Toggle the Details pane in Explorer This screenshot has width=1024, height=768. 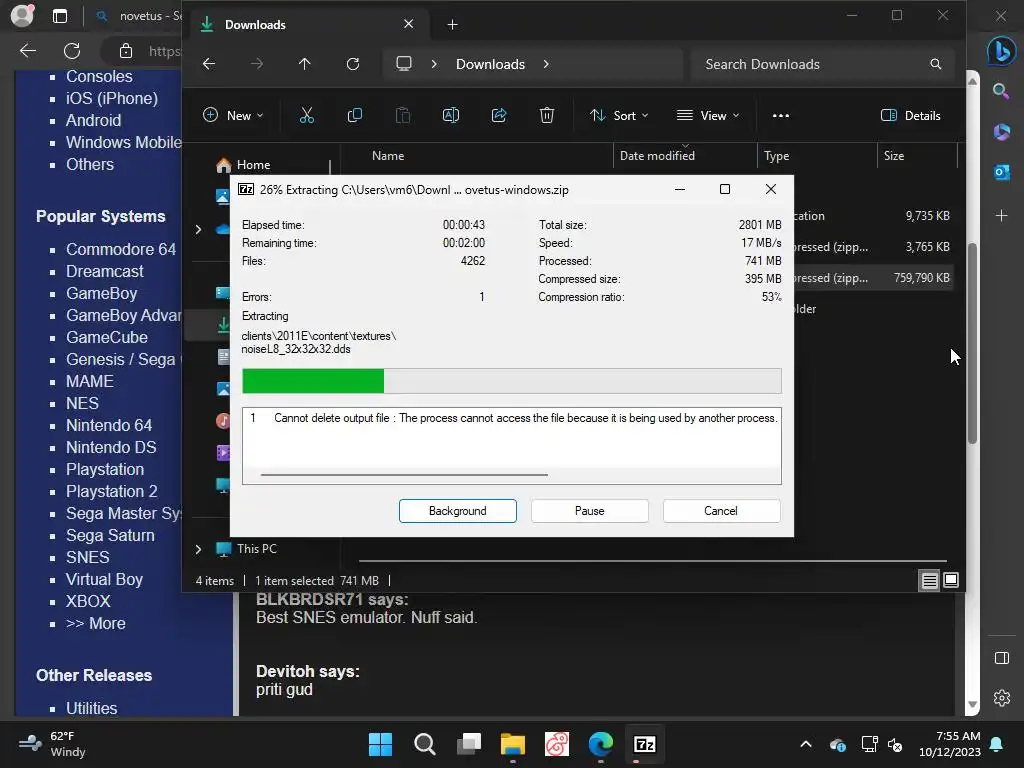910,116
